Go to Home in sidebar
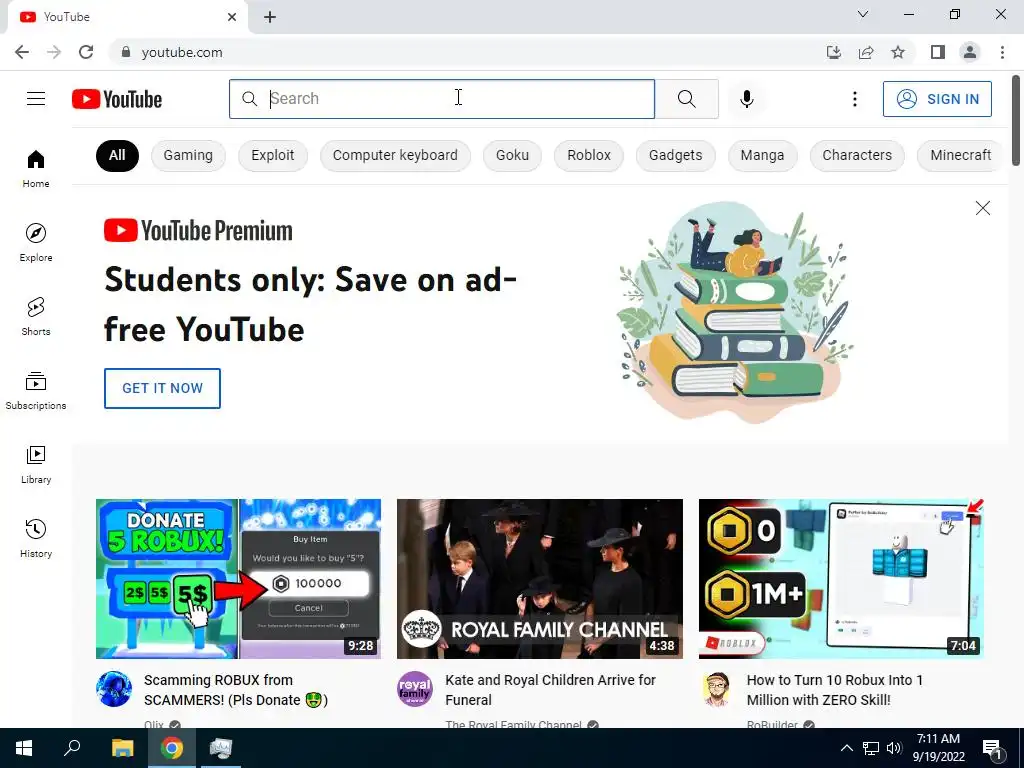Image resolution: width=1024 pixels, height=768 pixels. tap(36, 168)
